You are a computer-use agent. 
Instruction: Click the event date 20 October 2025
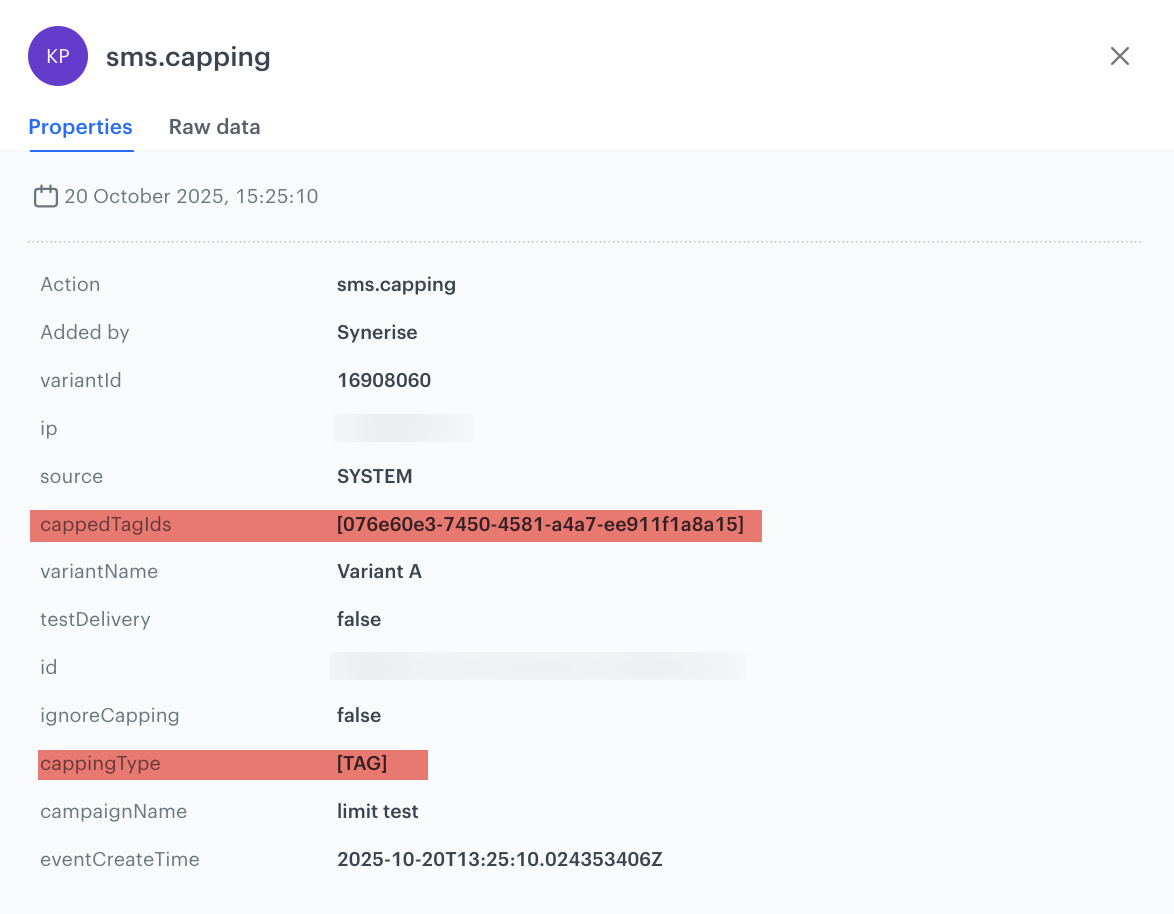pyautogui.click(x=191, y=196)
